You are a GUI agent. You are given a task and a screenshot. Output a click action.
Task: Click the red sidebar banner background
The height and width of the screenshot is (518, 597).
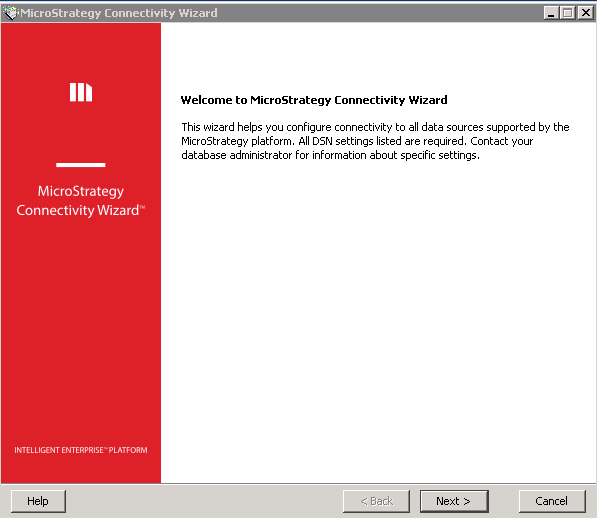(x=81, y=324)
